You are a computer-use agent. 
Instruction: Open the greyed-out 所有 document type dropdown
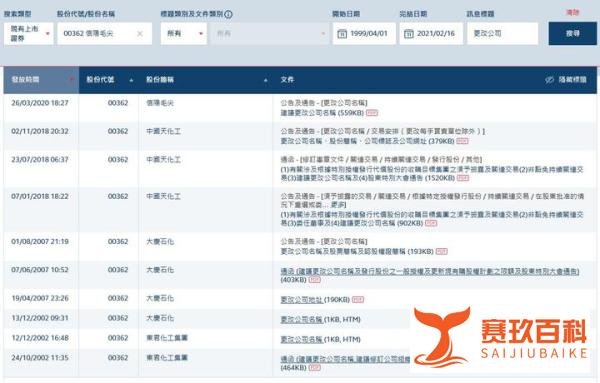[x=270, y=34]
